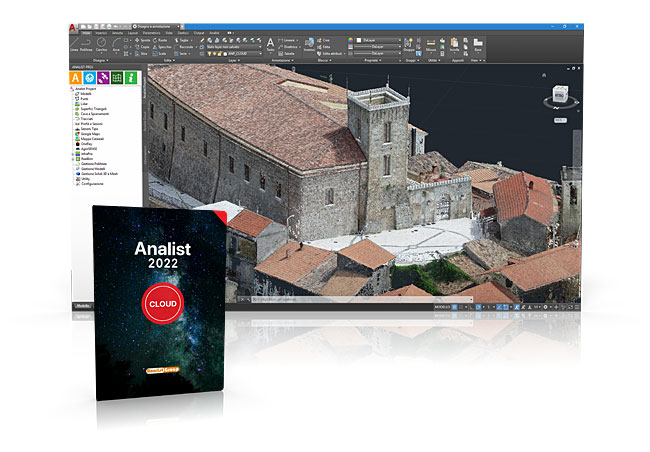Select the Arco draw tool
The image size is (650, 452).
[116, 44]
